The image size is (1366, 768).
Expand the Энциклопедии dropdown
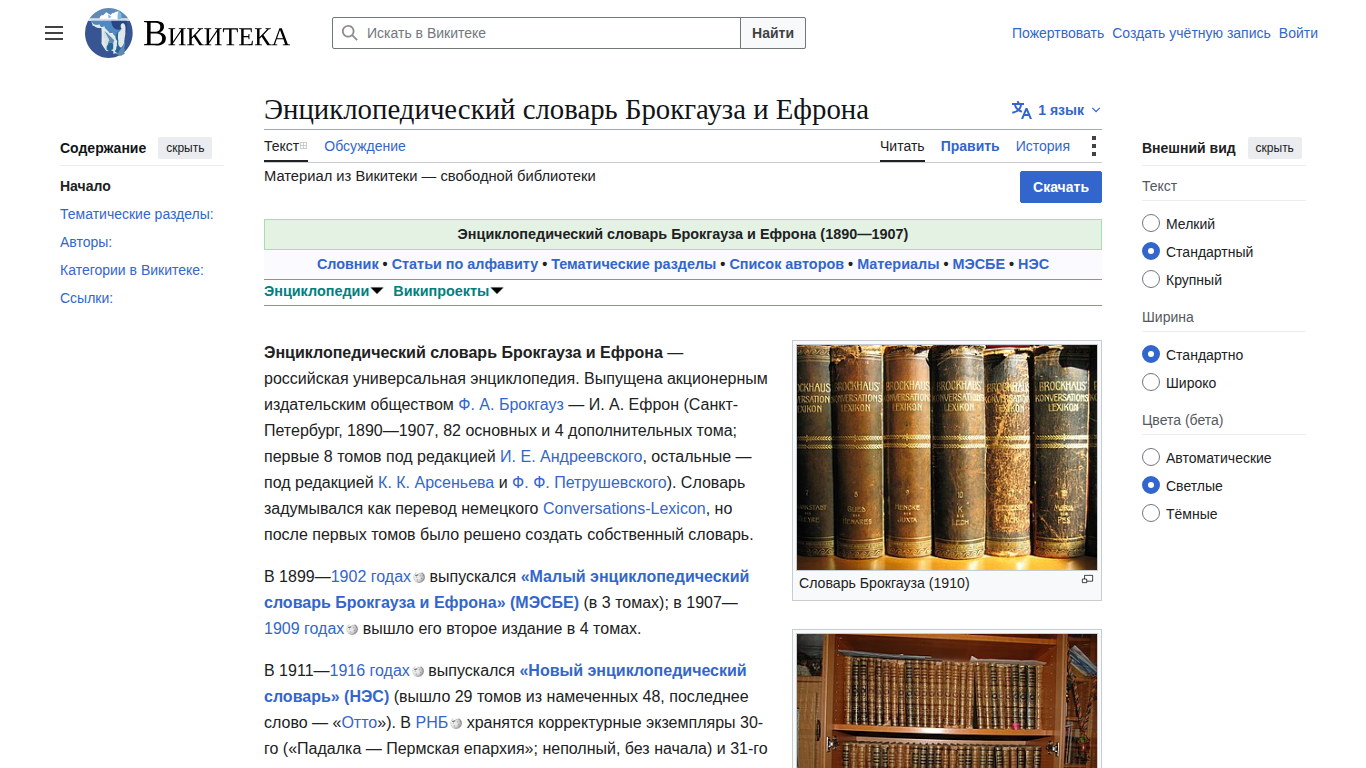click(x=324, y=291)
